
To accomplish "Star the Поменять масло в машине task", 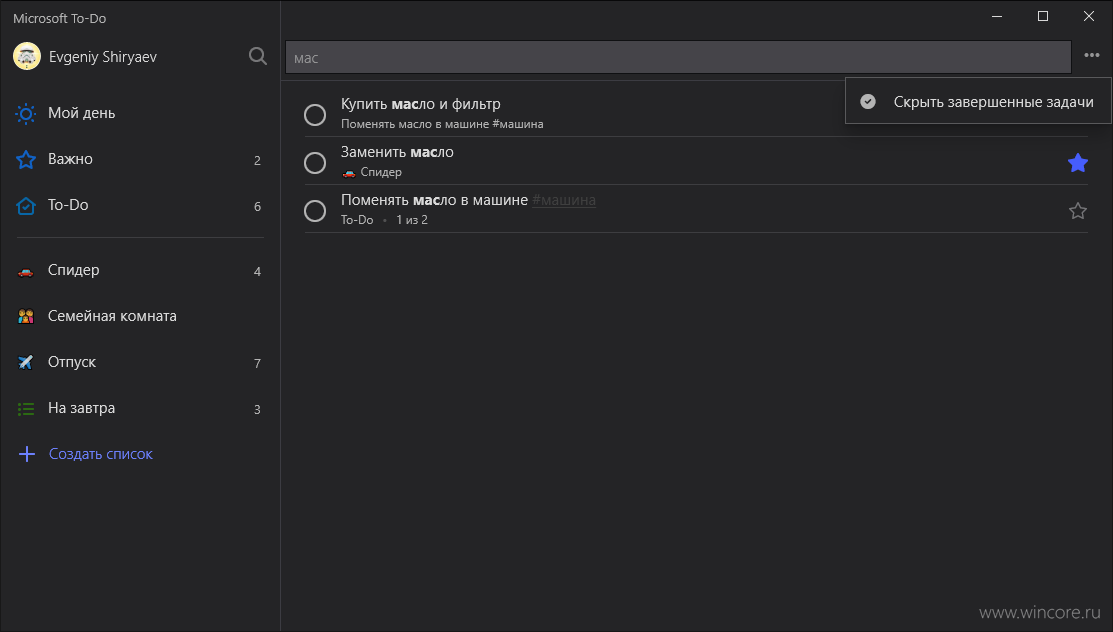I will click(x=1078, y=211).
